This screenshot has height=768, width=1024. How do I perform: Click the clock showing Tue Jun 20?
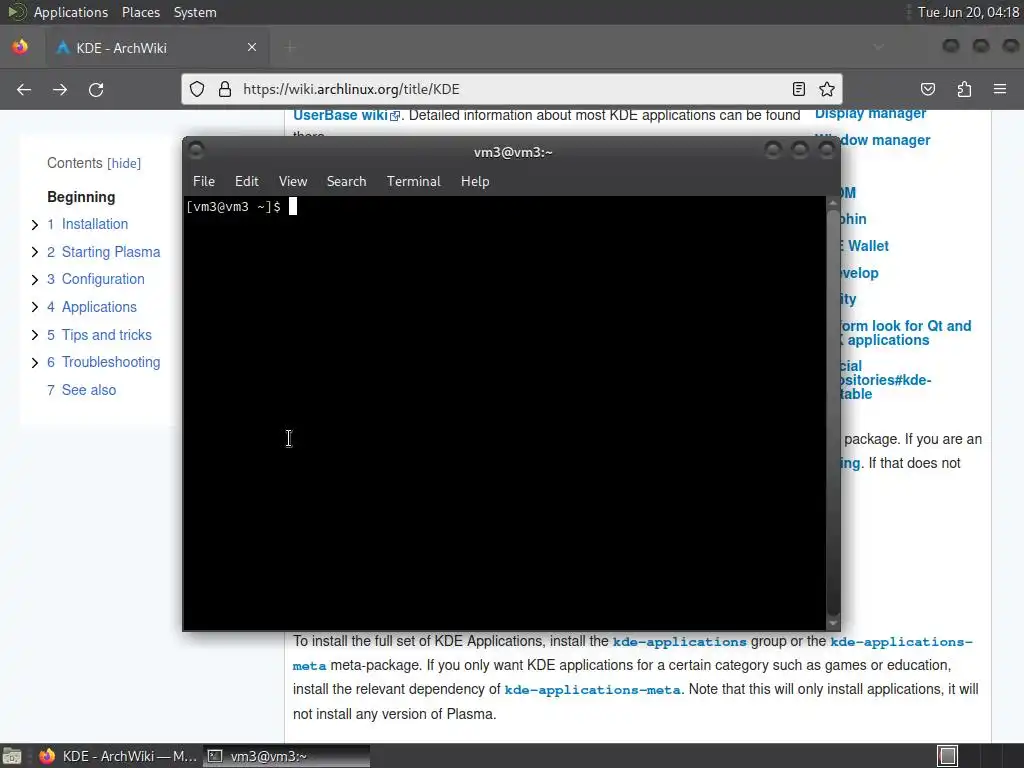968,12
